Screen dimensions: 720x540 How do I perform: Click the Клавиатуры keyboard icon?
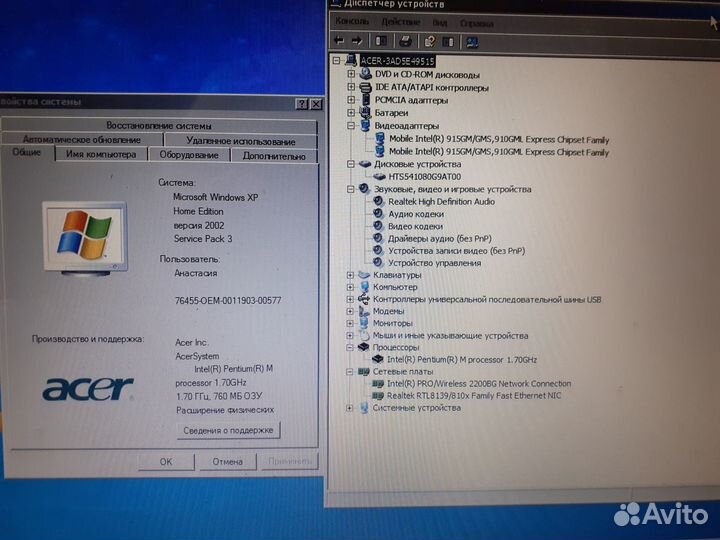[364, 275]
